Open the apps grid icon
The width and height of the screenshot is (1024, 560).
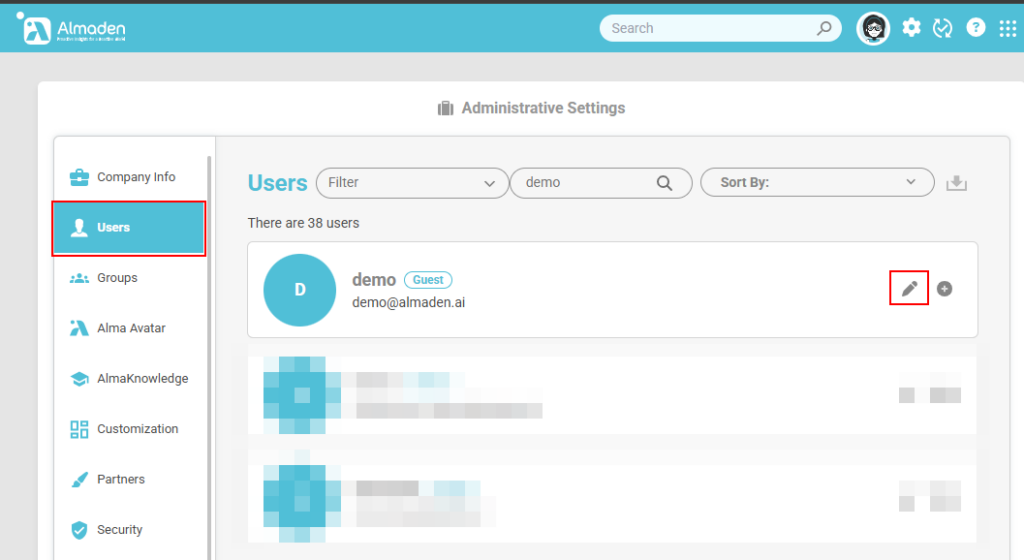tap(1007, 28)
